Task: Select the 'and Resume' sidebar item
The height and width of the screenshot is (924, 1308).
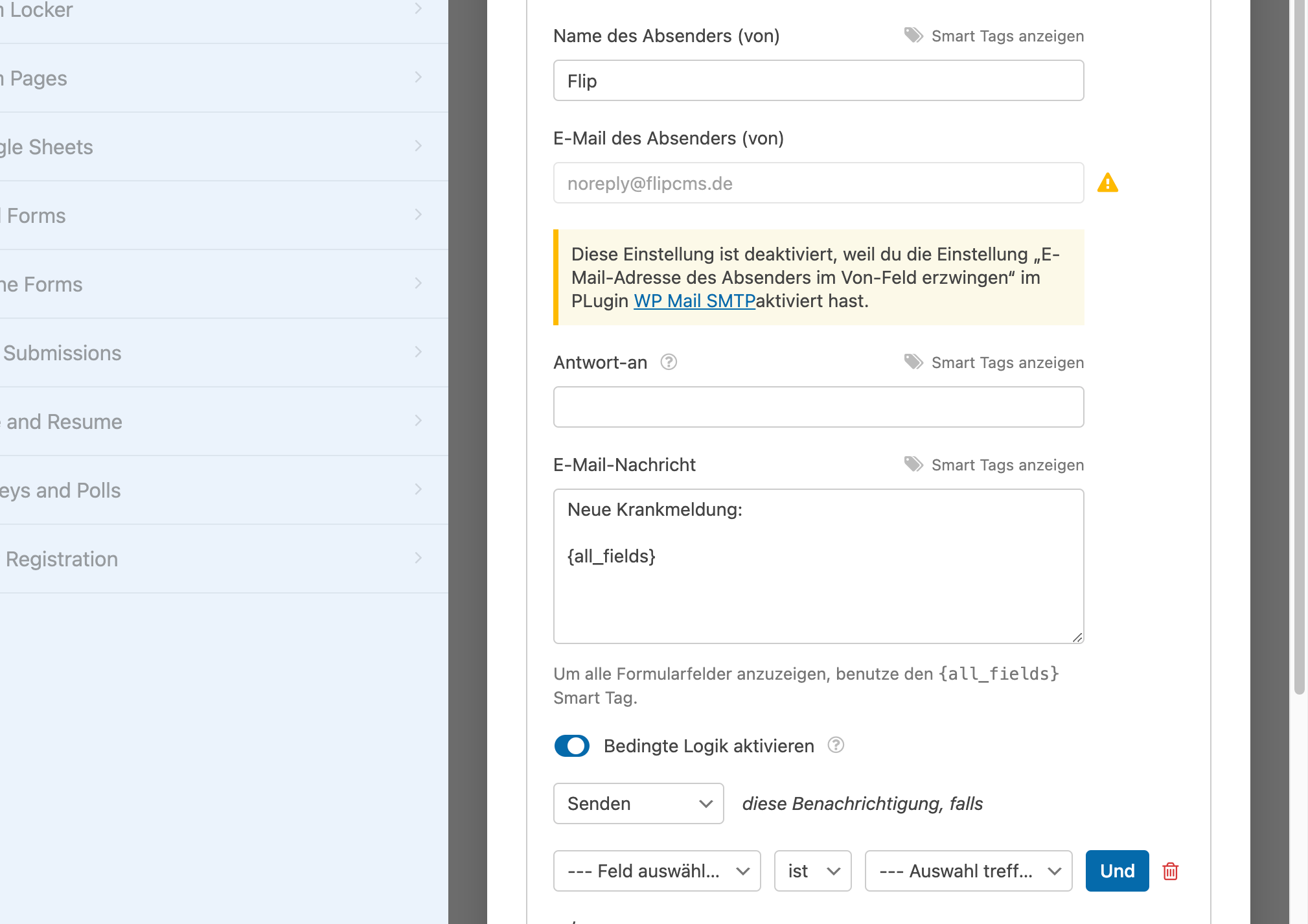Action: pos(224,422)
